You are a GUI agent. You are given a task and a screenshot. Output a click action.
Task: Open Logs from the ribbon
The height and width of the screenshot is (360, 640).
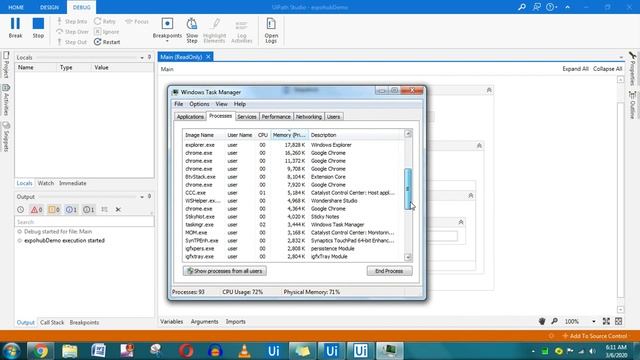271,30
